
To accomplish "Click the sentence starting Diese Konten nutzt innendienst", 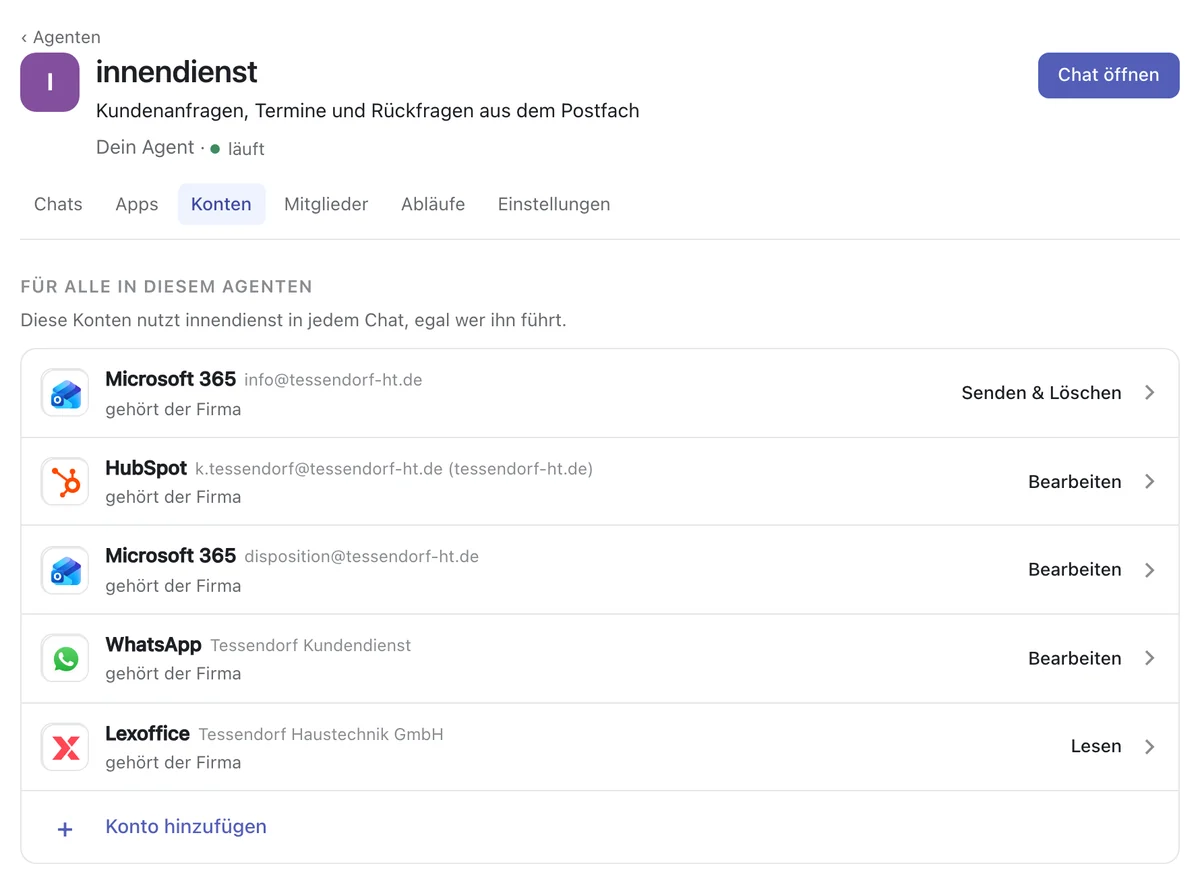I will (293, 321).
